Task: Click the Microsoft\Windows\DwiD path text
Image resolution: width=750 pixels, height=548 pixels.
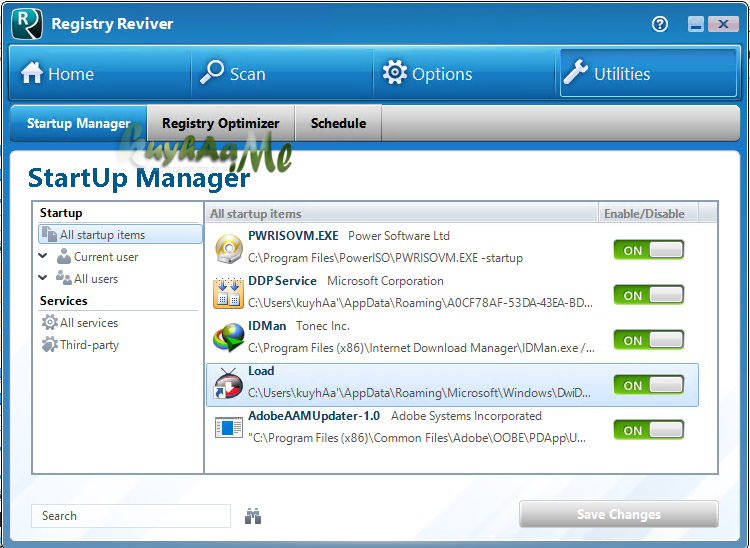Action: [x=419, y=393]
